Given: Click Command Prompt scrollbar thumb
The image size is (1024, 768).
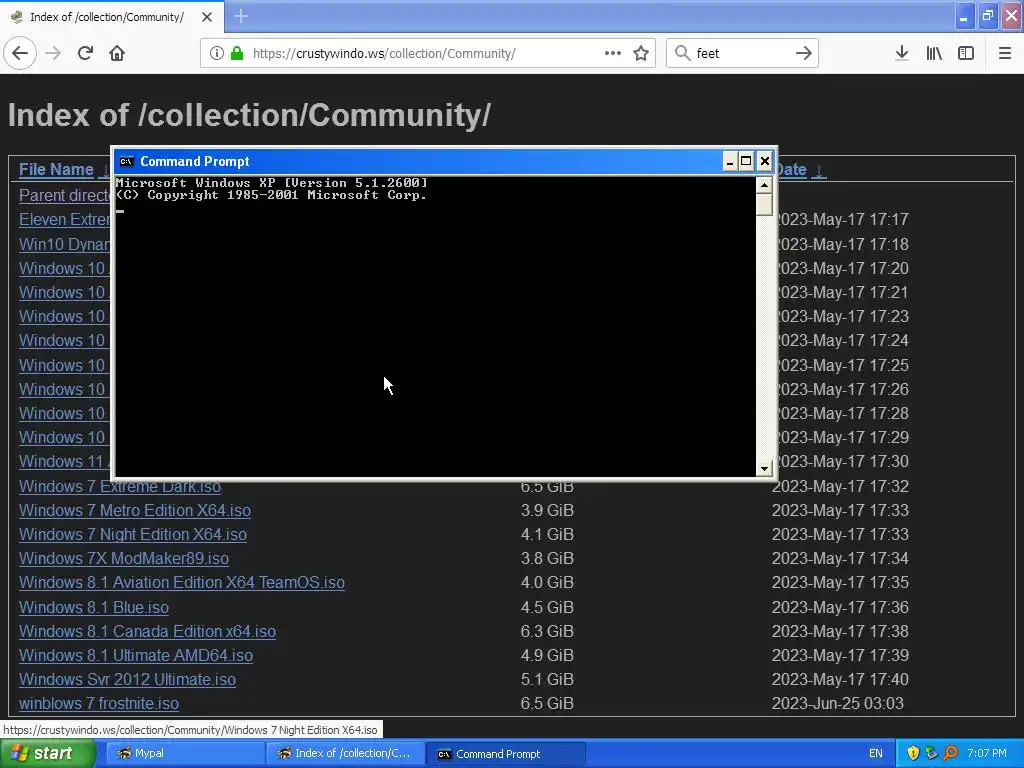Looking at the screenshot, I should coord(764,204).
